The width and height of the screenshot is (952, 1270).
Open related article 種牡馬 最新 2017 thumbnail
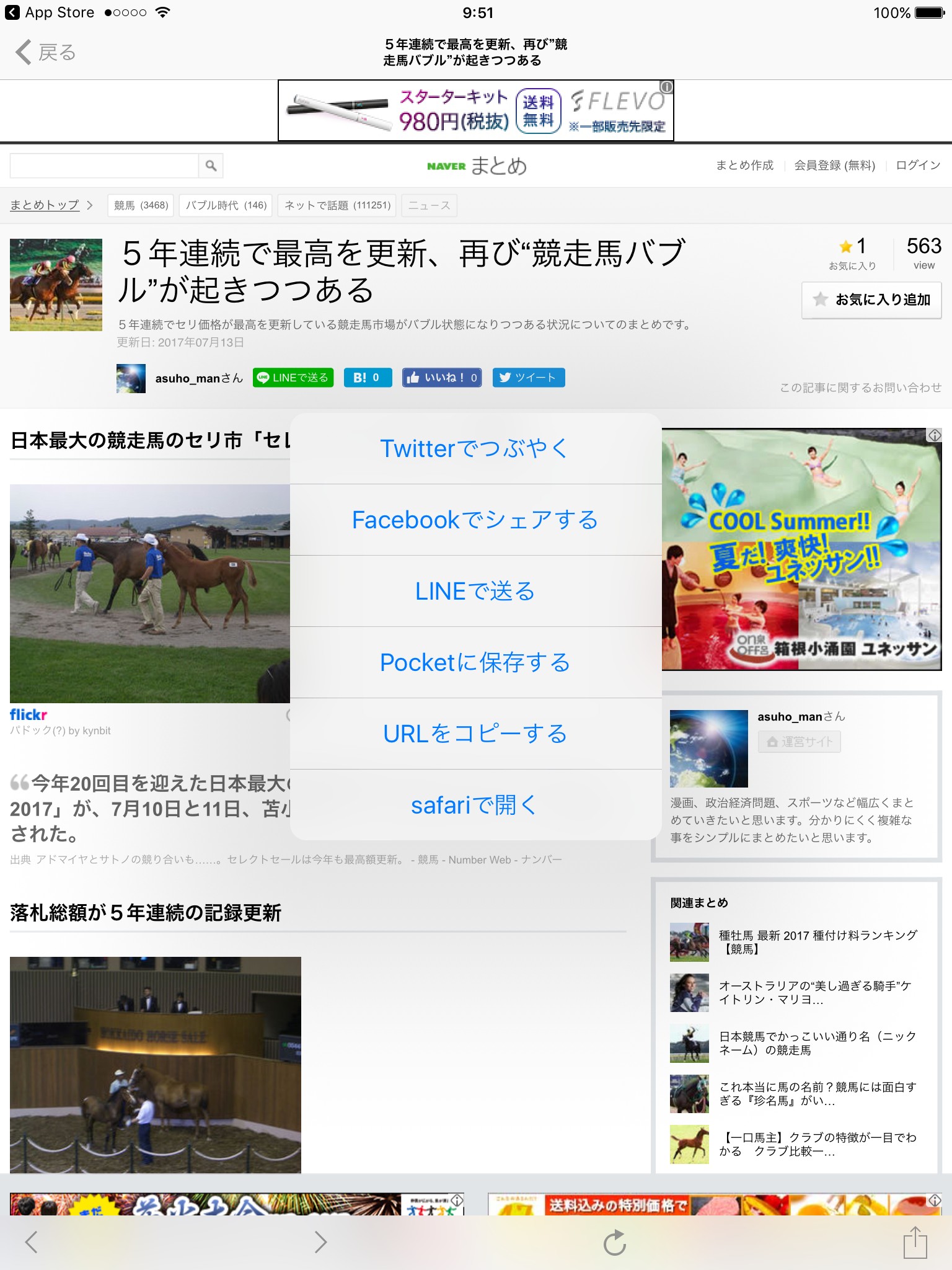click(689, 942)
